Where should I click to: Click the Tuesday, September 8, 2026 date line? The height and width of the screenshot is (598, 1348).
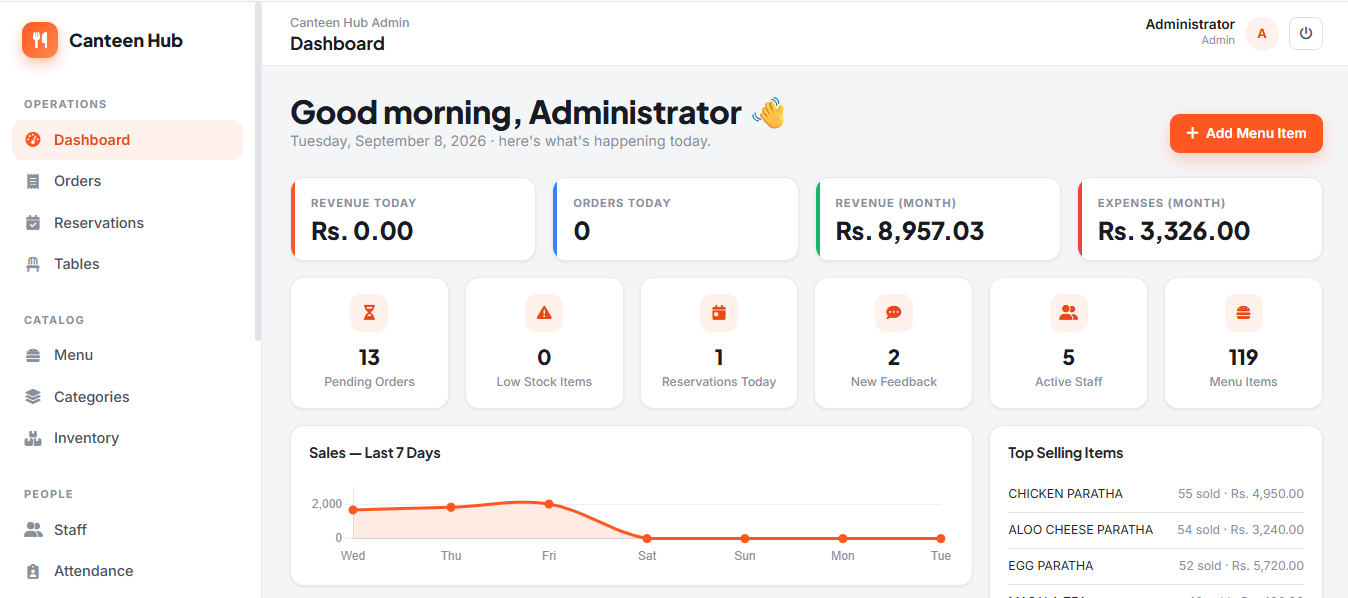(500, 141)
